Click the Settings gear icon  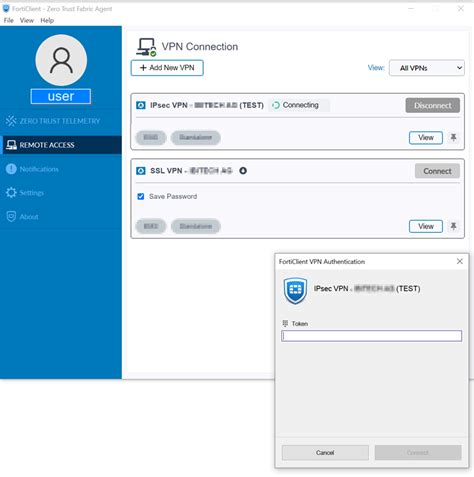point(11,193)
